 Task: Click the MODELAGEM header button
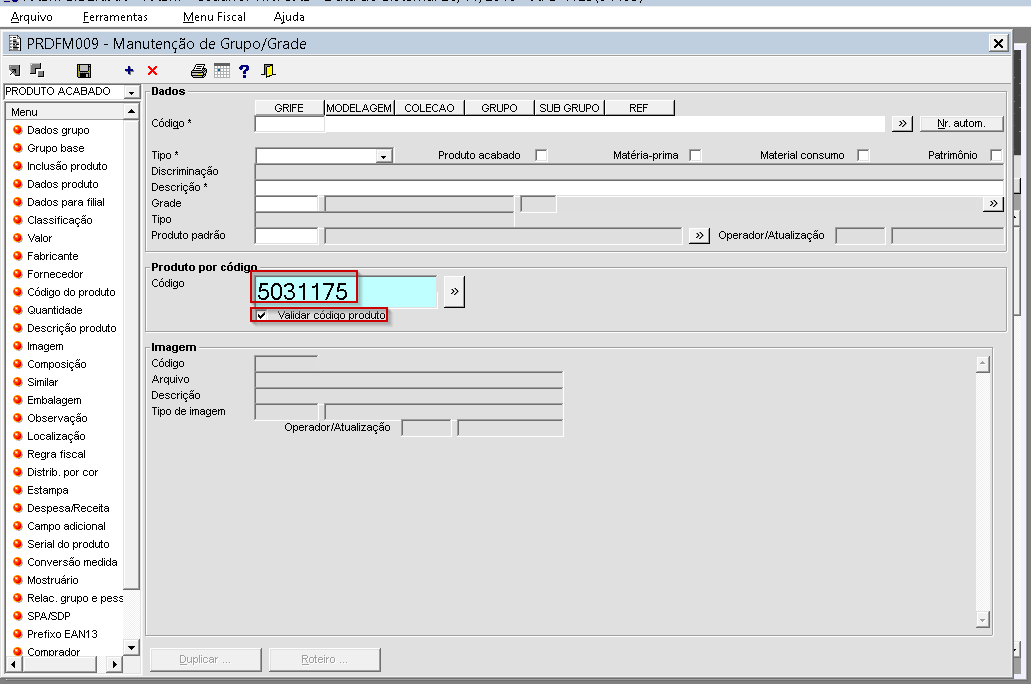pyautogui.click(x=359, y=108)
